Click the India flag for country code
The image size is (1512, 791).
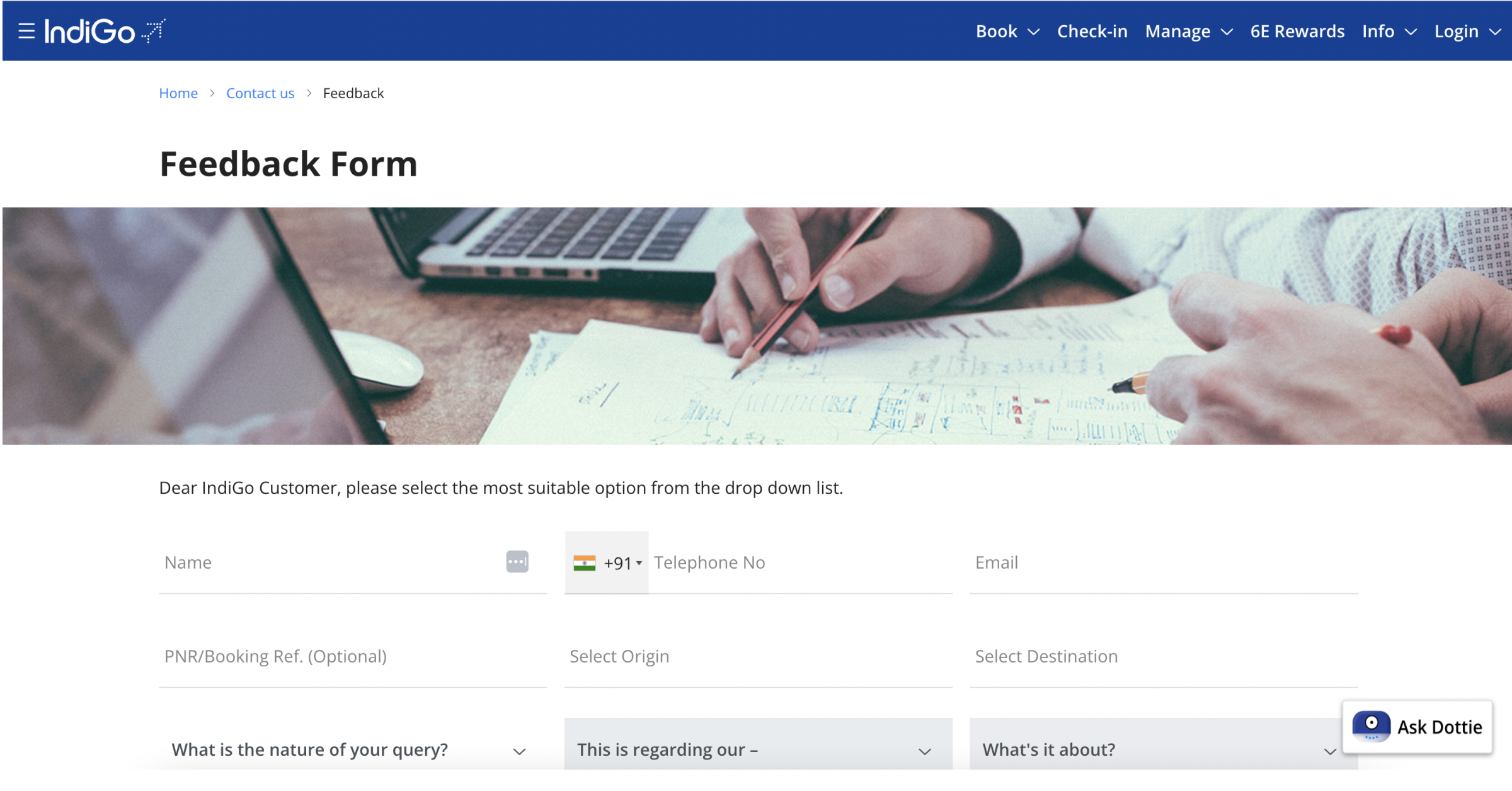click(x=586, y=563)
